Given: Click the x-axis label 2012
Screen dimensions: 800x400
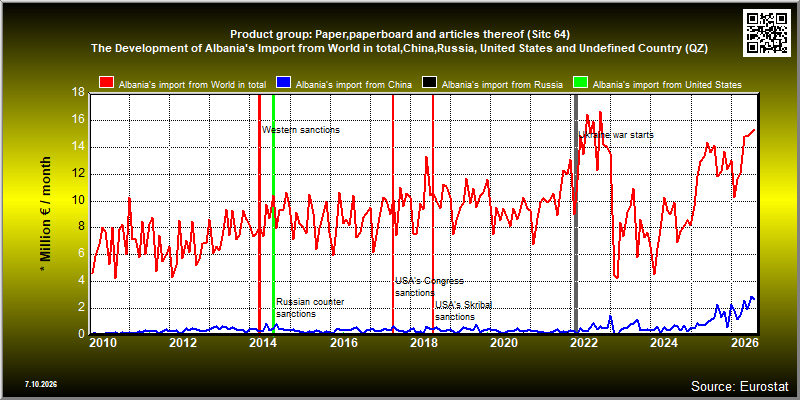Looking at the screenshot, I should (x=183, y=343).
